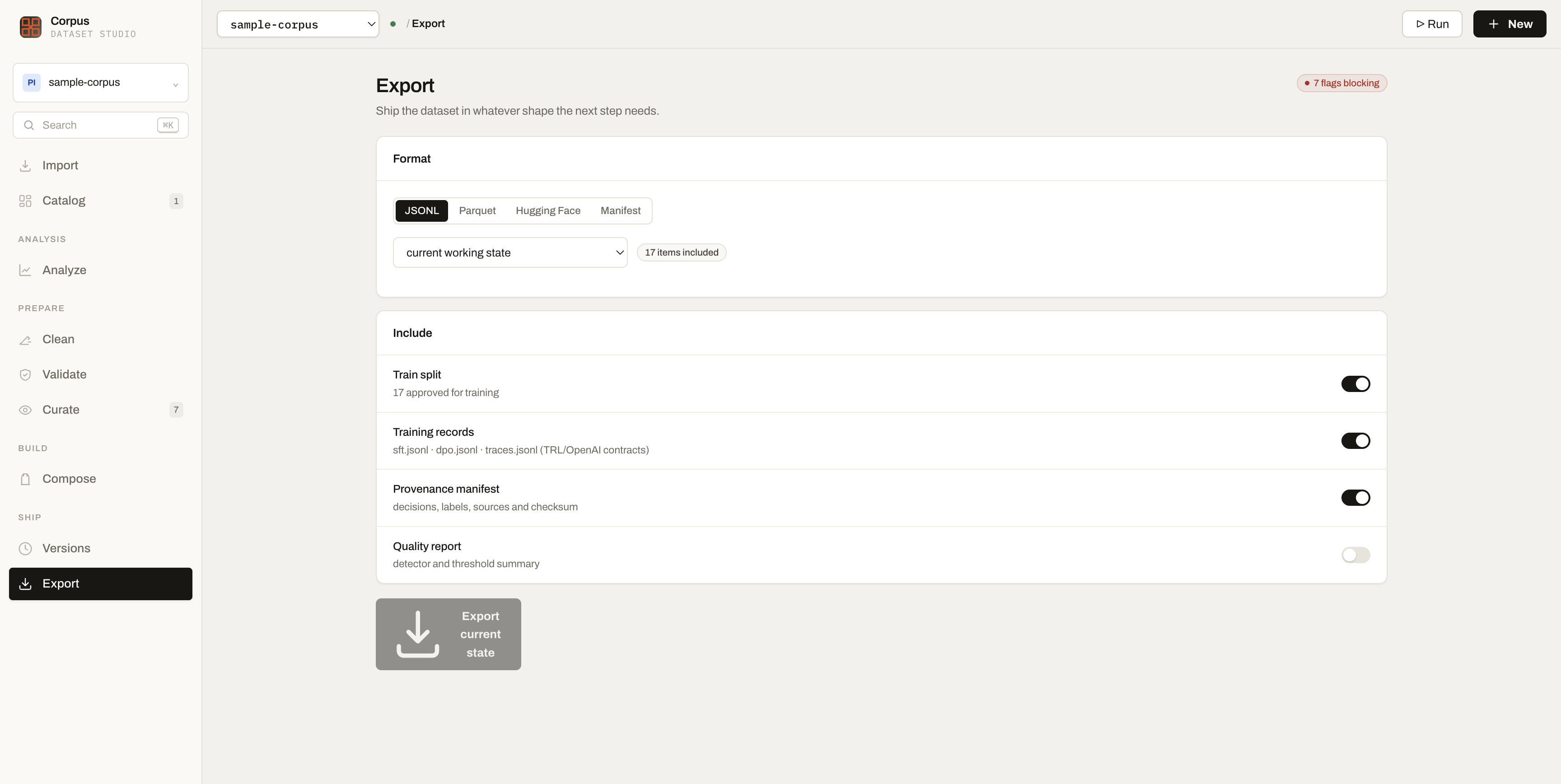Open the current working state dropdown
This screenshot has width=1561, height=784.
click(510, 252)
